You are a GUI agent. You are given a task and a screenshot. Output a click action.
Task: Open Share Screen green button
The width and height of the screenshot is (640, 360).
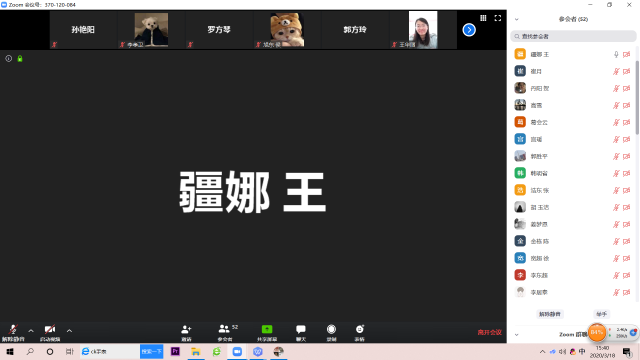(267, 332)
